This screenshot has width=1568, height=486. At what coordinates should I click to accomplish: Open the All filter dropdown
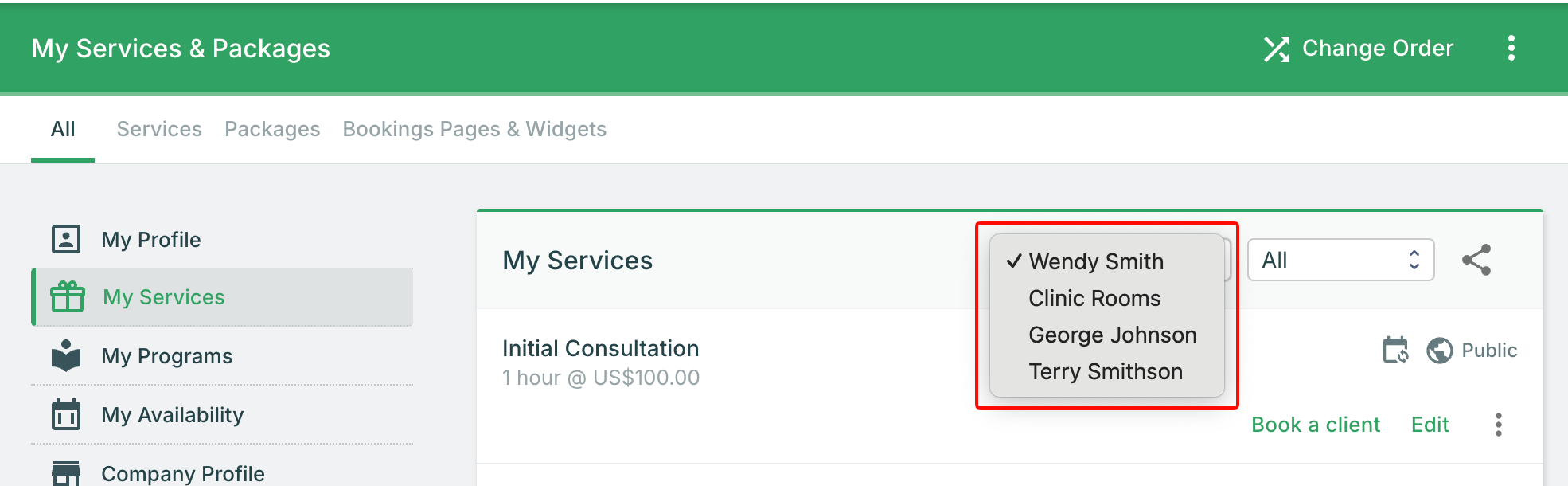pyautogui.click(x=1340, y=260)
